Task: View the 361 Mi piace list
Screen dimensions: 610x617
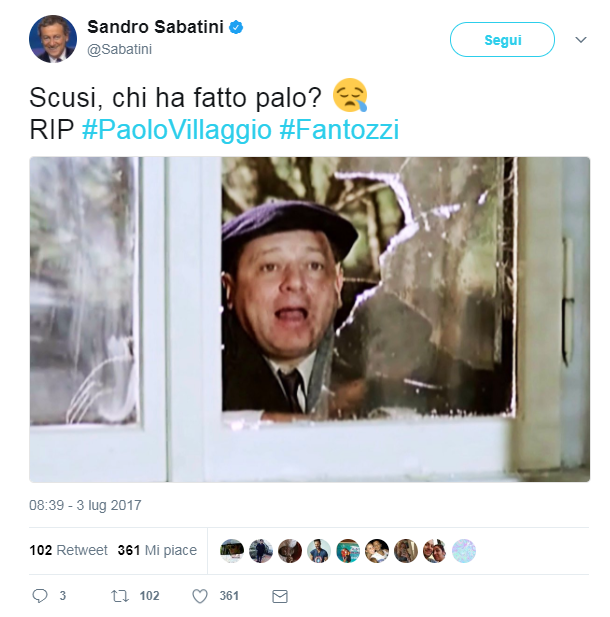Action: (157, 550)
